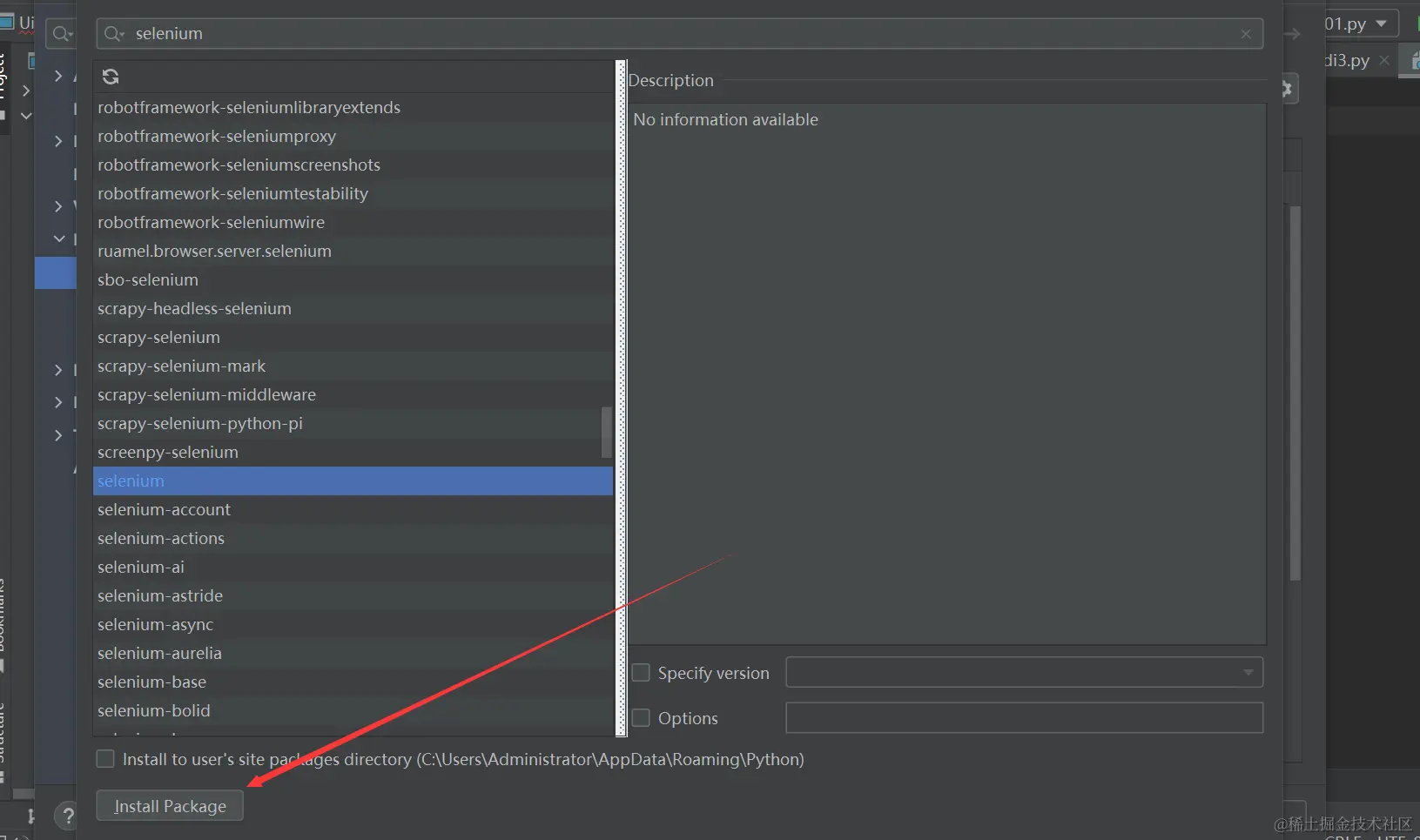Click the forward navigation arrow in settings
The image size is (1420, 840).
tap(1293, 34)
